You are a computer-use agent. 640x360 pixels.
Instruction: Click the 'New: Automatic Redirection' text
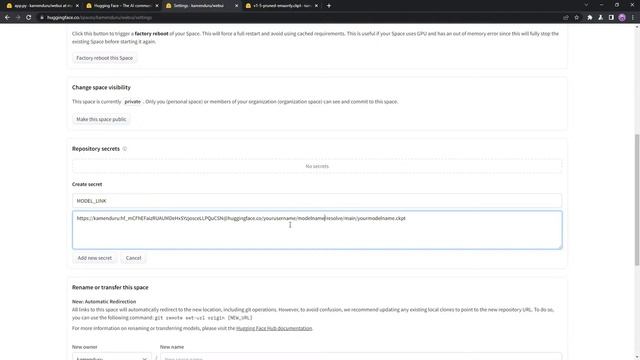click(x=104, y=302)
